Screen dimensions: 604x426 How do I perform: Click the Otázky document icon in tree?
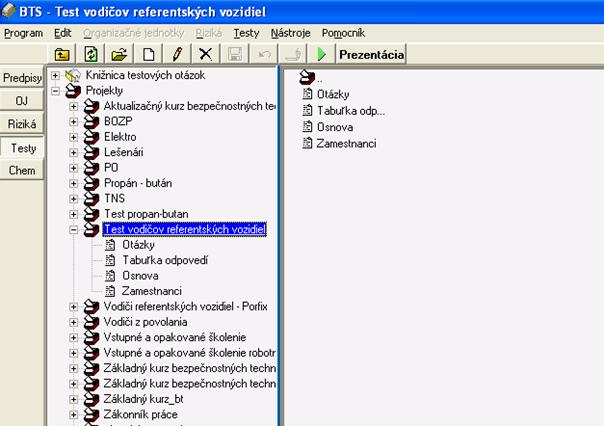pos(110,245)
